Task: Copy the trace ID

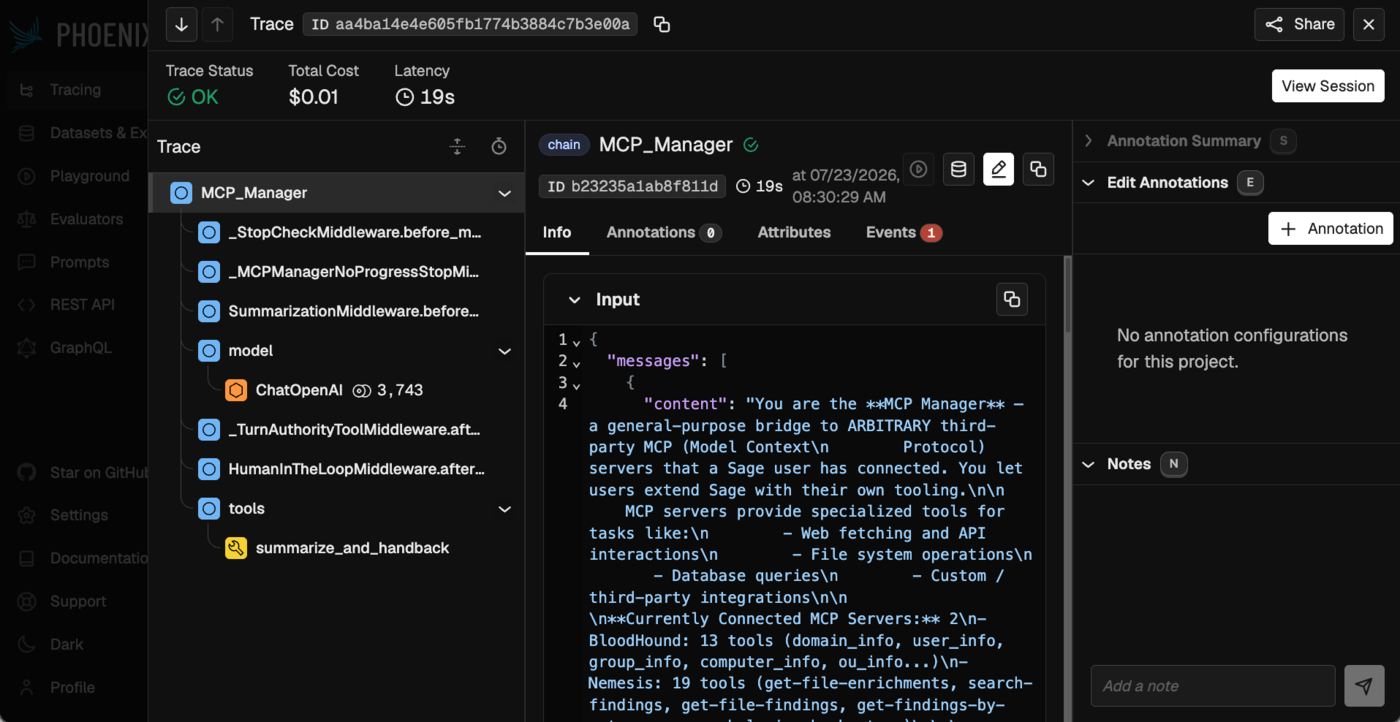Action: pyautogui.click(x=661, y=24)
